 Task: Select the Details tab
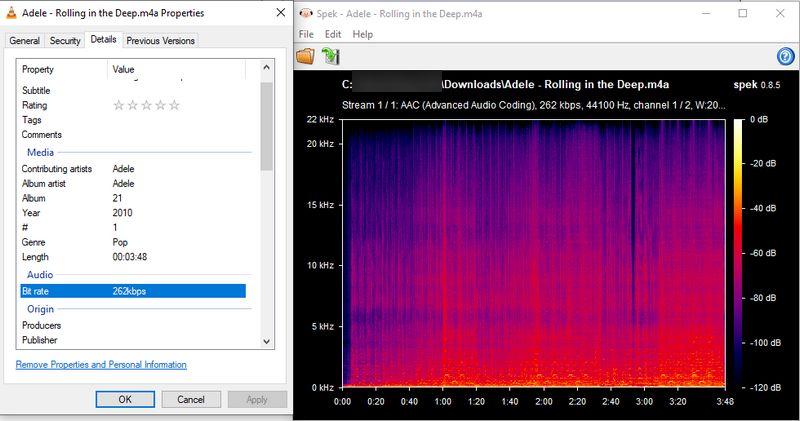104,39
